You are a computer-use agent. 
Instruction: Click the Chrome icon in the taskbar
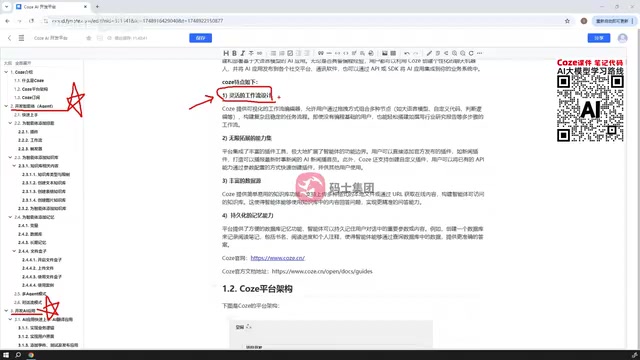[x=31, y=355]
